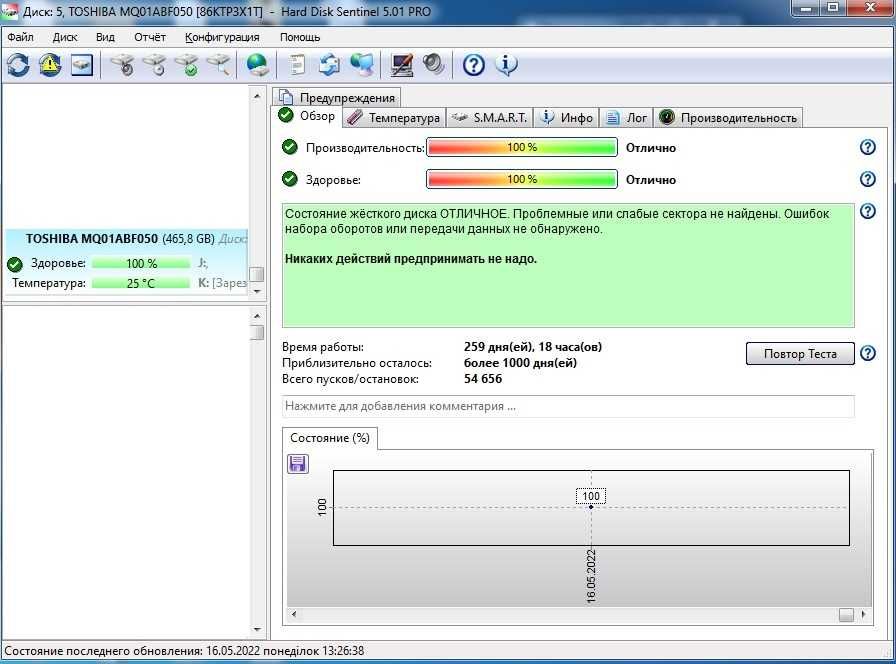Click green check icon beside Здоровье in overview
896x664 pixels.
coord(290,179)
